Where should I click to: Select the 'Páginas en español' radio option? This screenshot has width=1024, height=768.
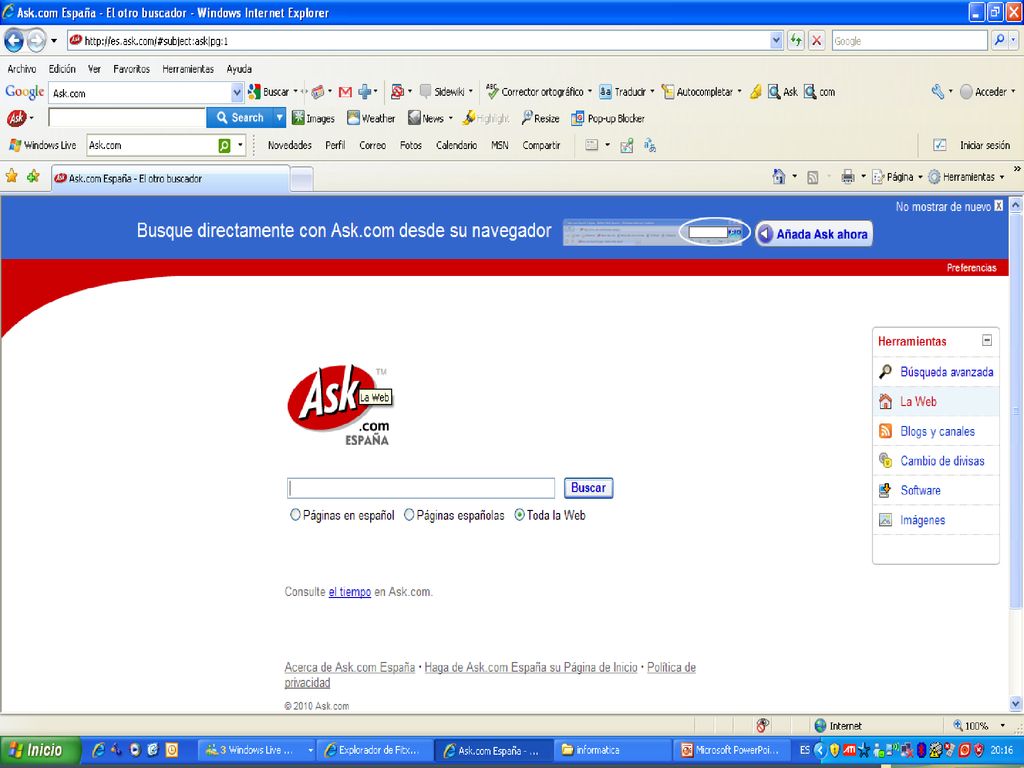point(295,515)
